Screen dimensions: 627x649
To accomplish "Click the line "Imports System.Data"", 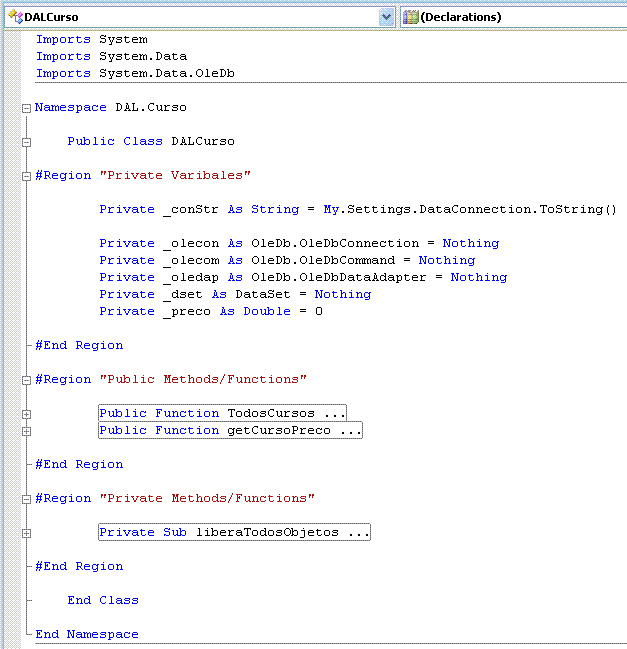I will tap(111, 56).
